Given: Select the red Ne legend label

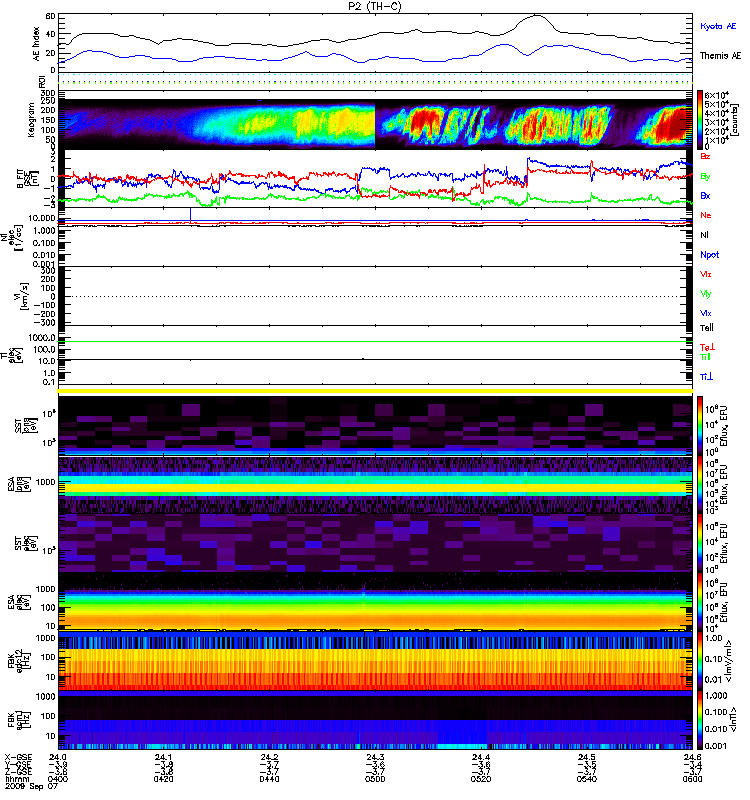Looking at the screenshot, I should pyautogui.click(x=706, y=215).
